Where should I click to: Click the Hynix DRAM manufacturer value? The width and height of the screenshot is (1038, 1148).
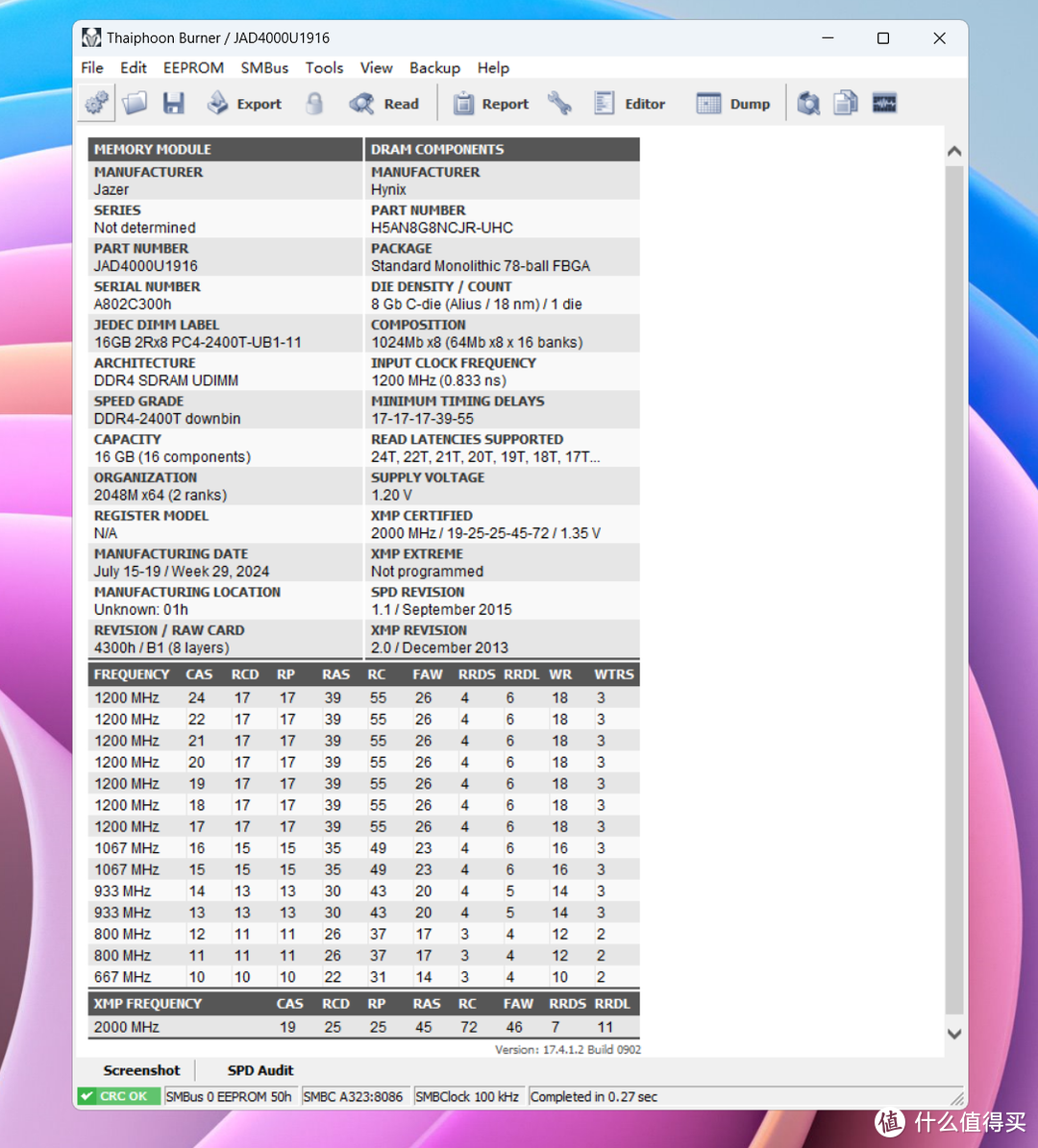coord(388,189)
